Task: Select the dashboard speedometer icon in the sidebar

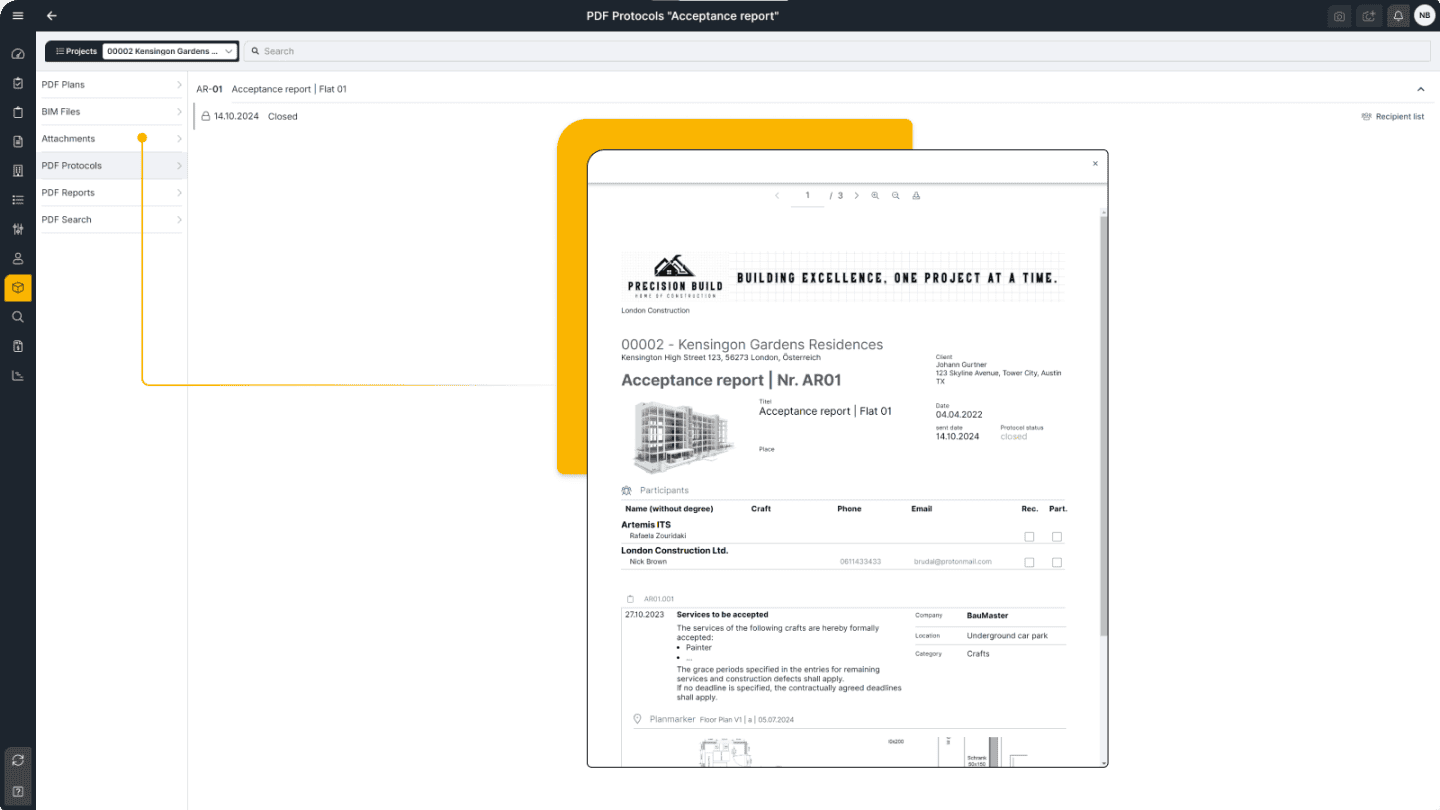Action: [x=17, y=53]
